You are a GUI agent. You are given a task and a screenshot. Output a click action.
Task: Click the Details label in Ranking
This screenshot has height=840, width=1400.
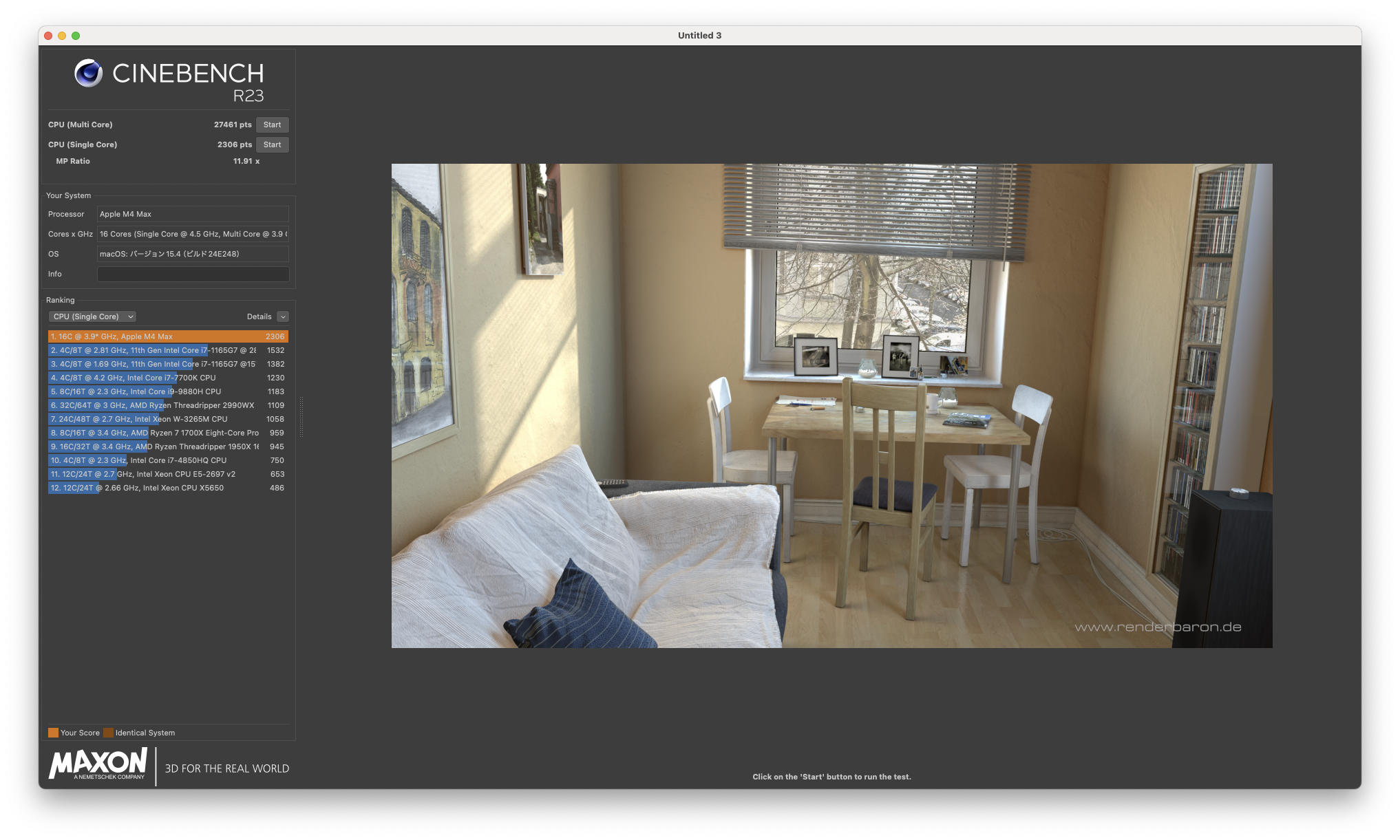pyautogui.click(x=259, y=316)
